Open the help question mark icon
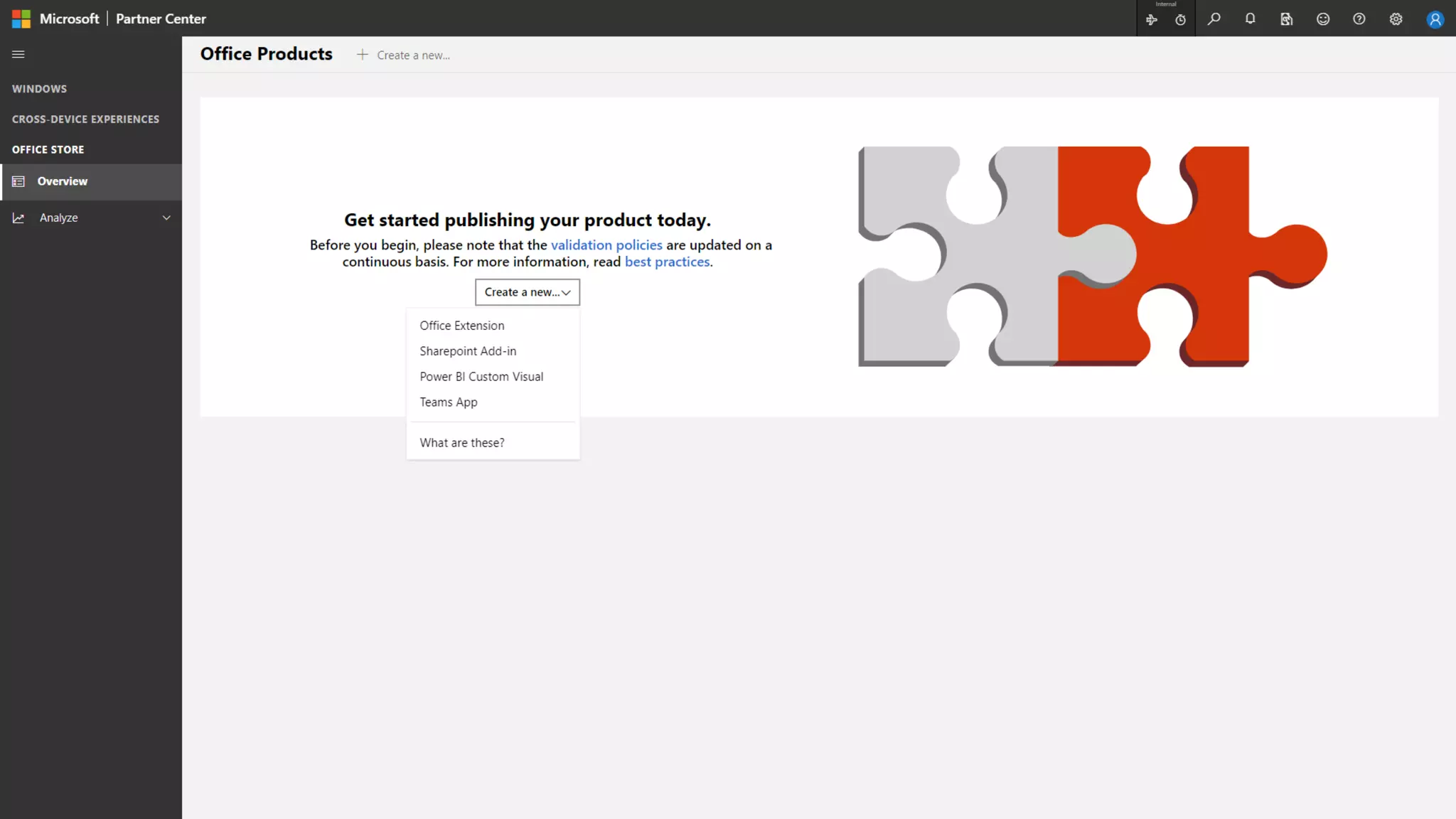 pos(1359,19)
